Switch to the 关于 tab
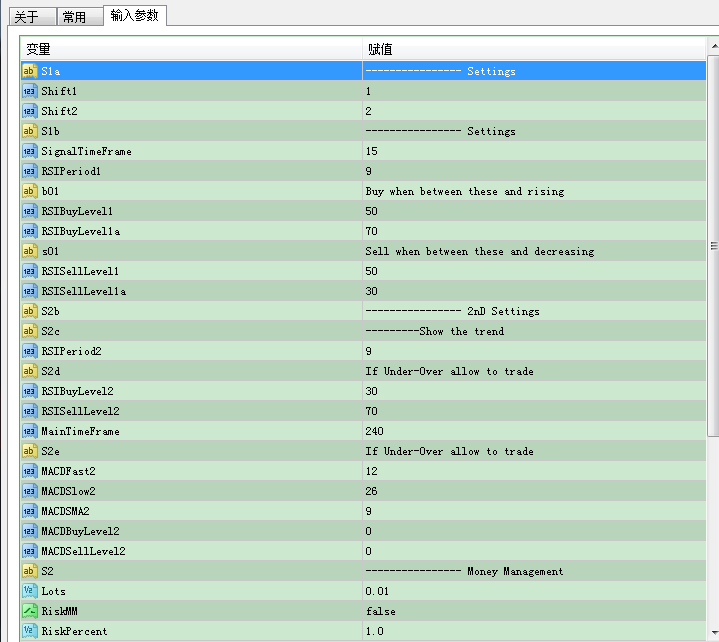The image size is (719, 642). 33,17
